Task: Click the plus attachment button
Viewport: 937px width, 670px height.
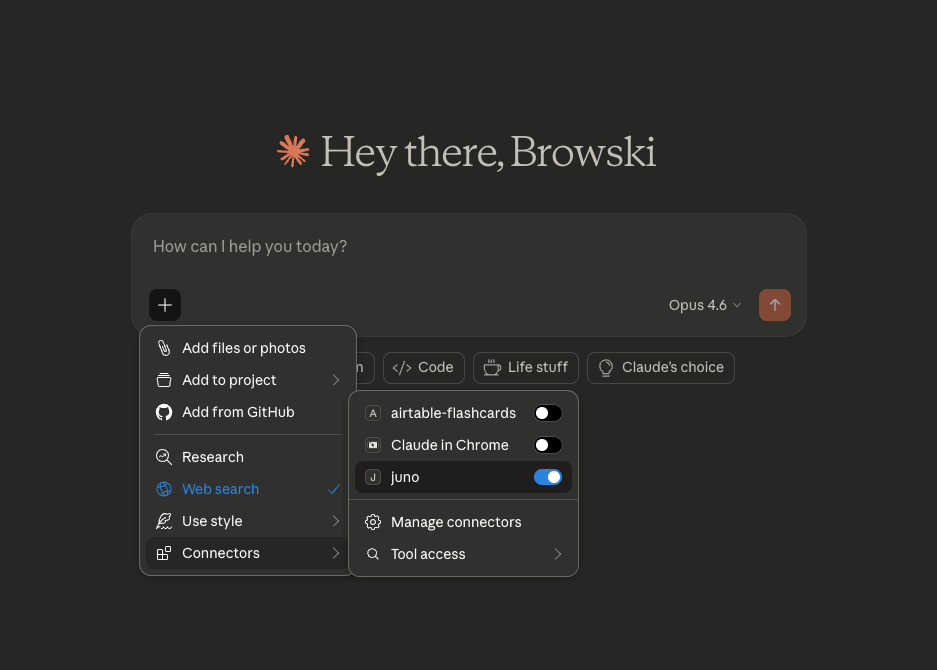Action: [x=165, y=305]
